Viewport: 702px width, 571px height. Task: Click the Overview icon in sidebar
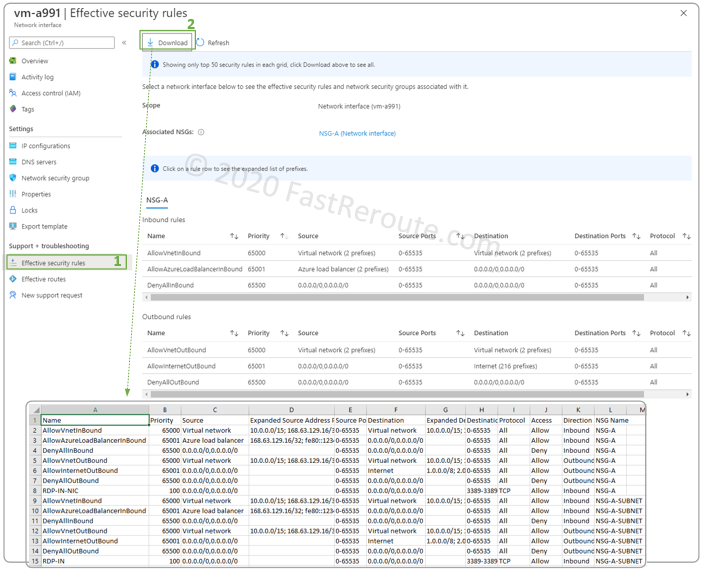coord(13,60)
